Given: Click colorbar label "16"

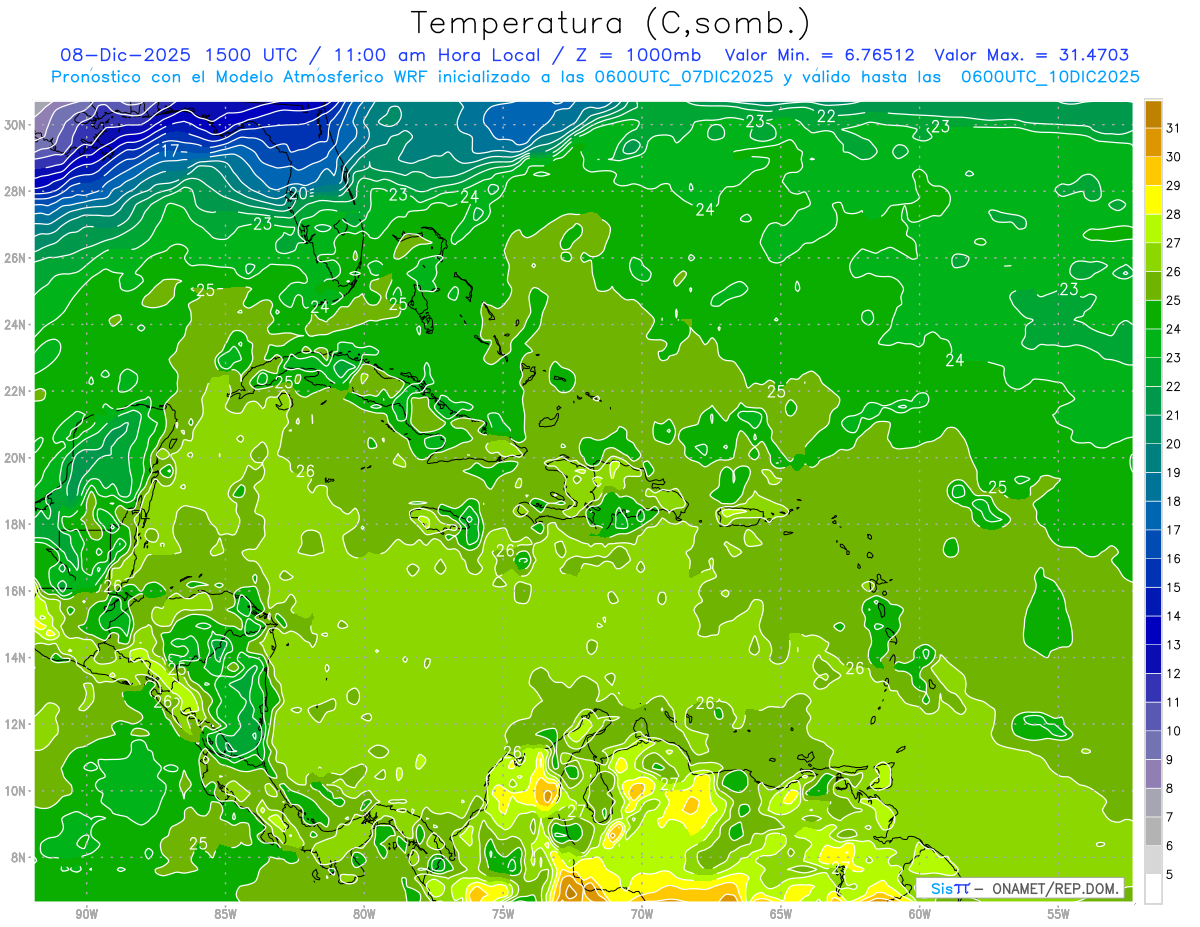Looking at the screenshot, I should coord(1174,558).
